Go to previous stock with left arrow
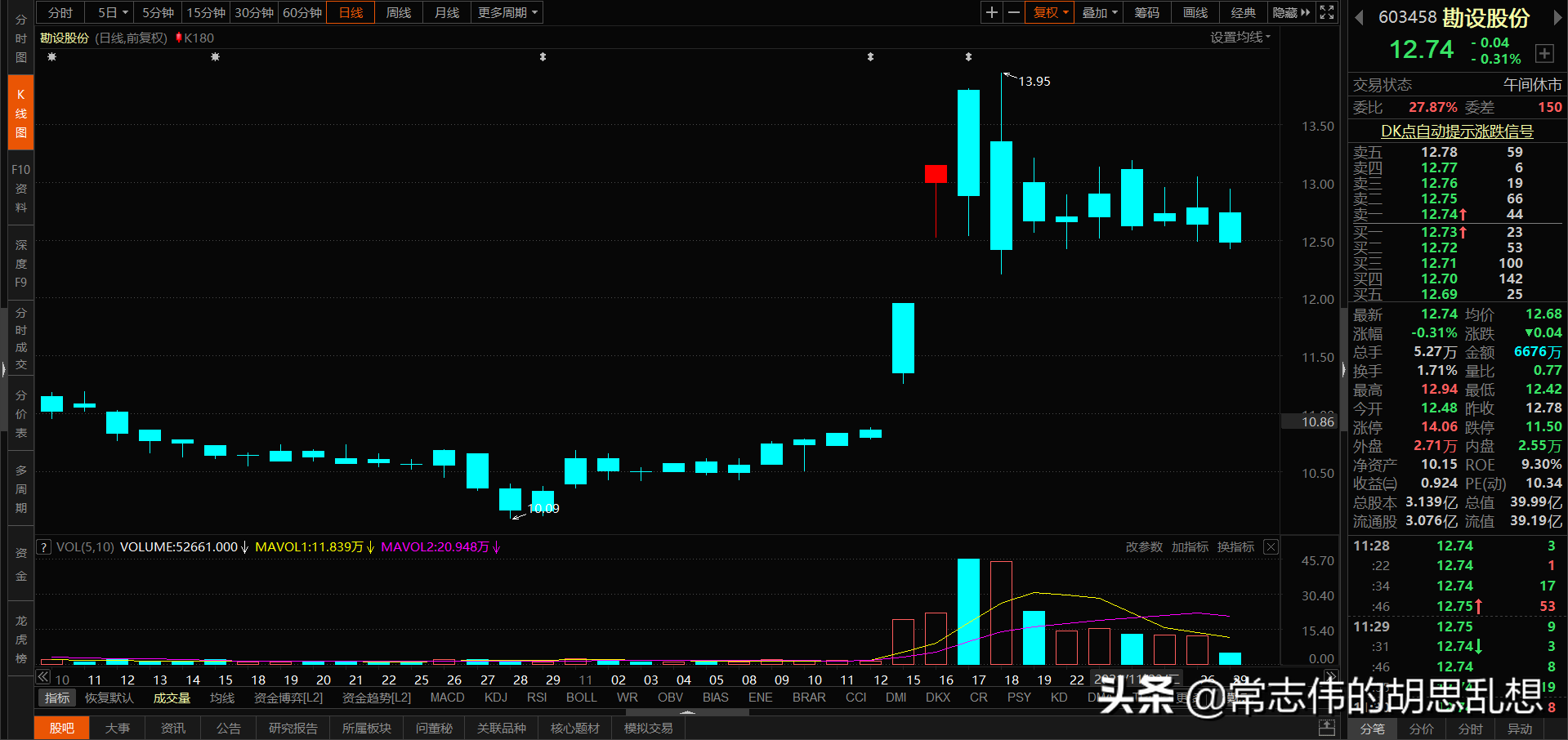 pos(1359,17)
